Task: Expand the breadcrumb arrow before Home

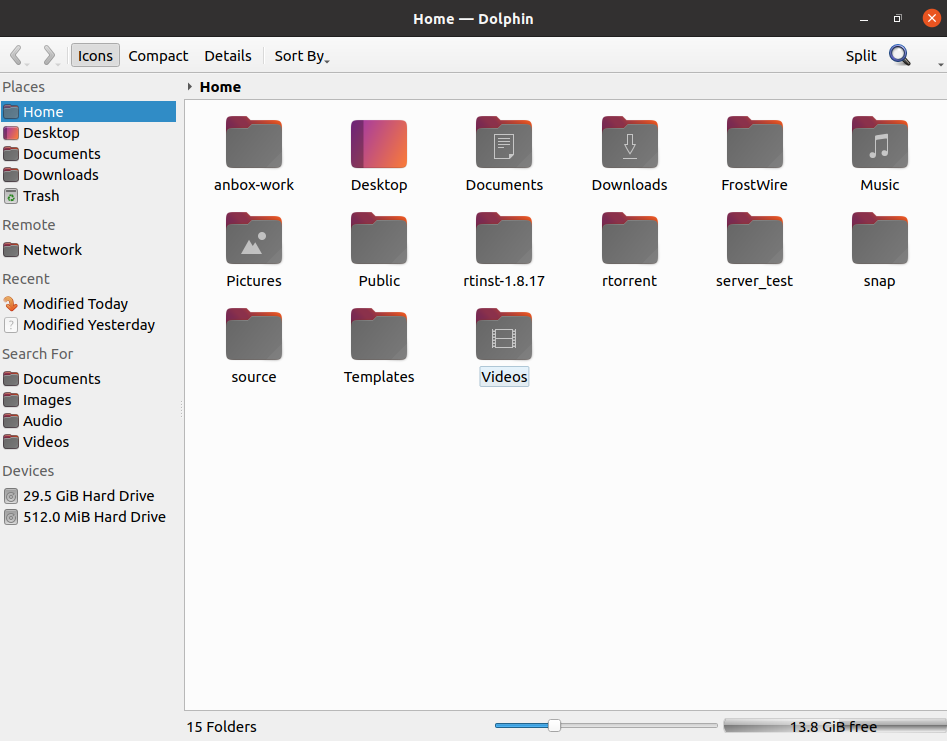Action: tap(191, 87)
